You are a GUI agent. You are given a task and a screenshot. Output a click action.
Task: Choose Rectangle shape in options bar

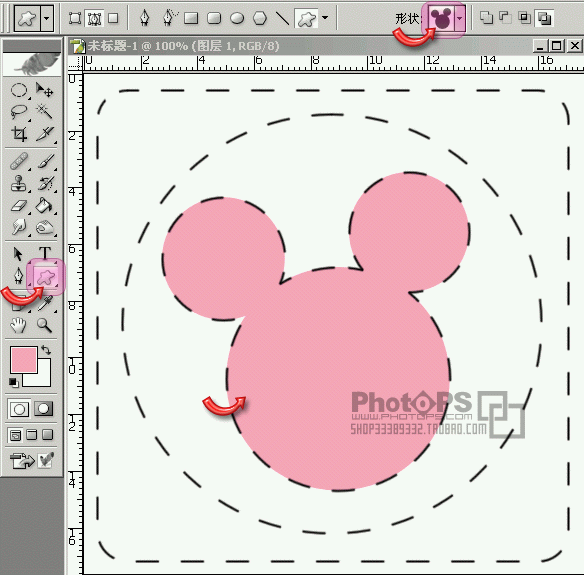click(x=191, y=18)
